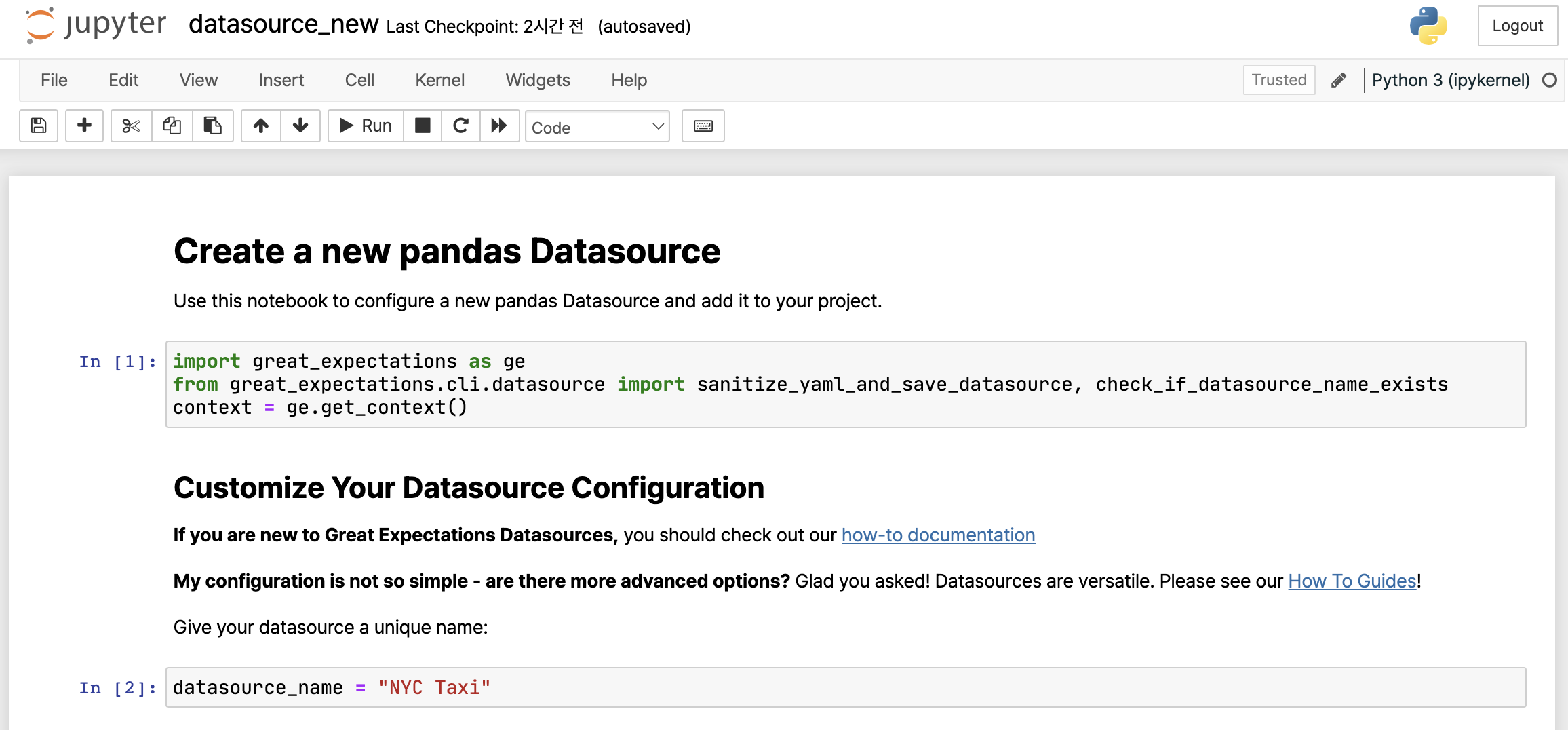
Task: Open the cell type dropdown showing Code
Action: pos(597,127)
